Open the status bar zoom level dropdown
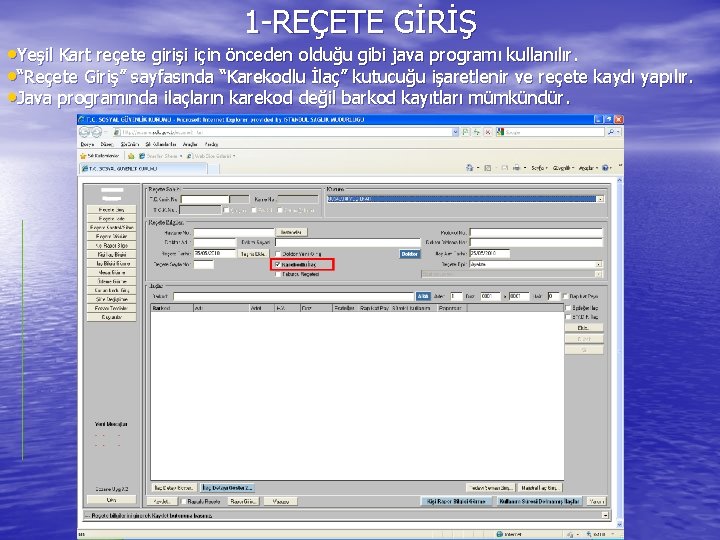Screen dimensions: 720x540 613,534
